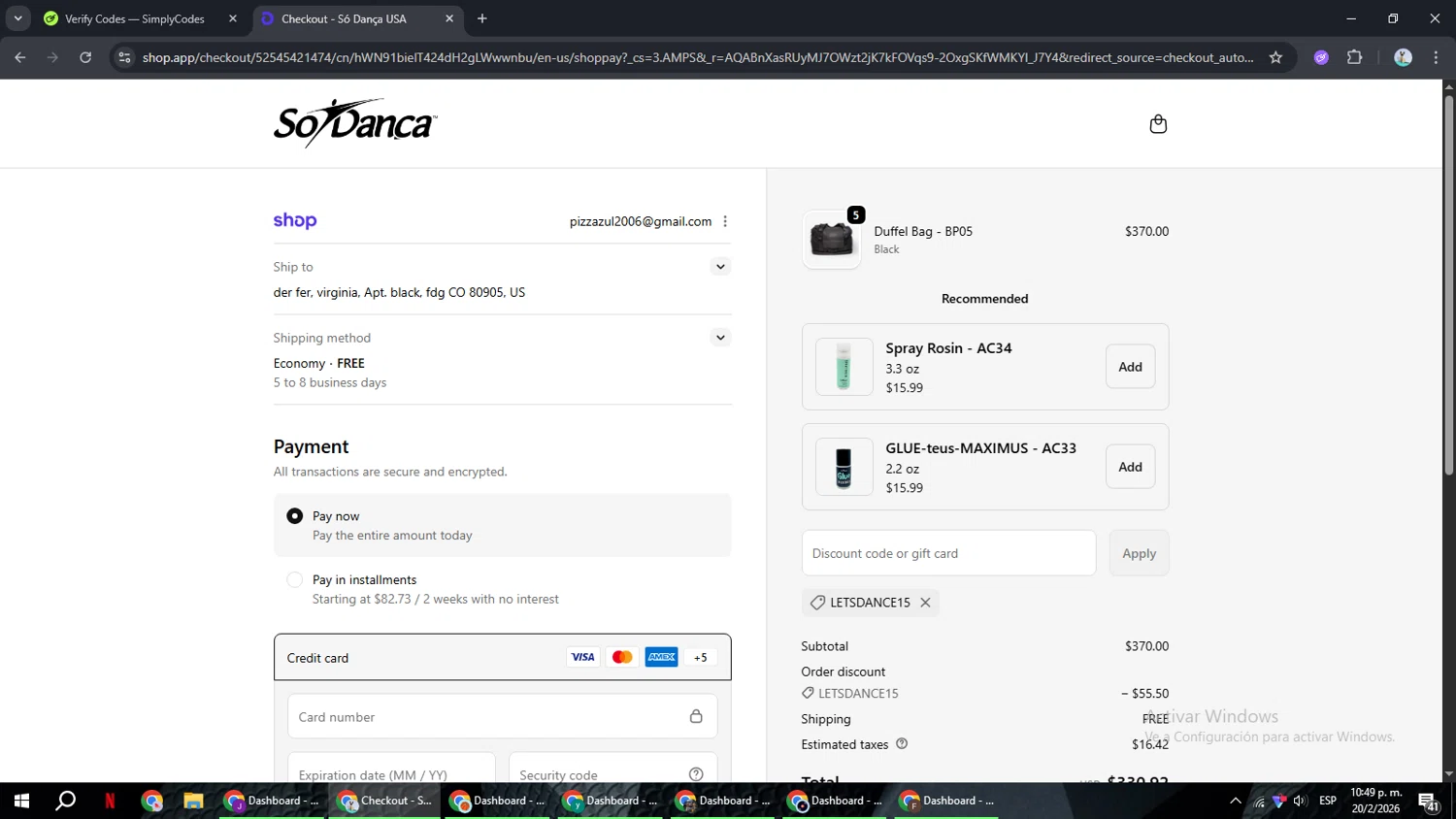
Task: Open Windows Start menu
Action: click(21, 801)
